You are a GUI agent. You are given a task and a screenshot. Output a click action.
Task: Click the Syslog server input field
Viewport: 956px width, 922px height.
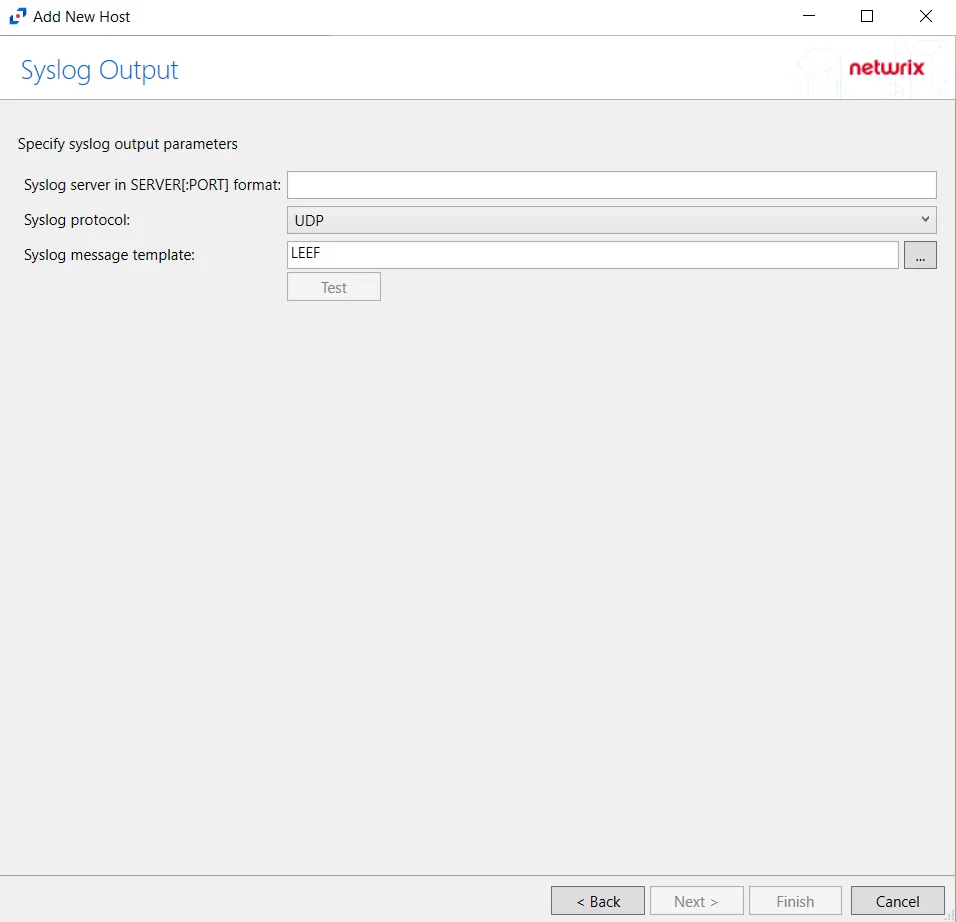[x=612, y=185]
